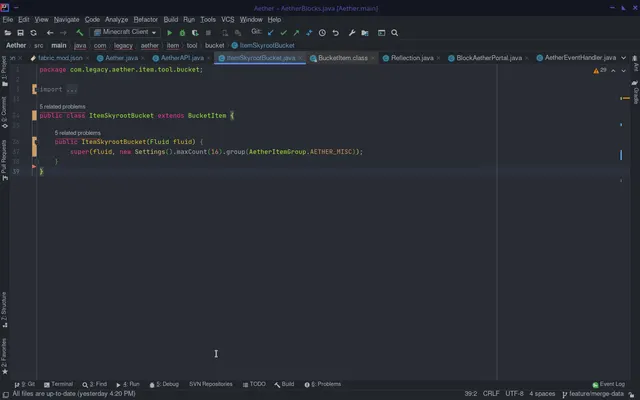Collapse the ItemSkyrootBucket constructor fold marker
Viewport: 640px width, 400px height.
click(35, 142)
